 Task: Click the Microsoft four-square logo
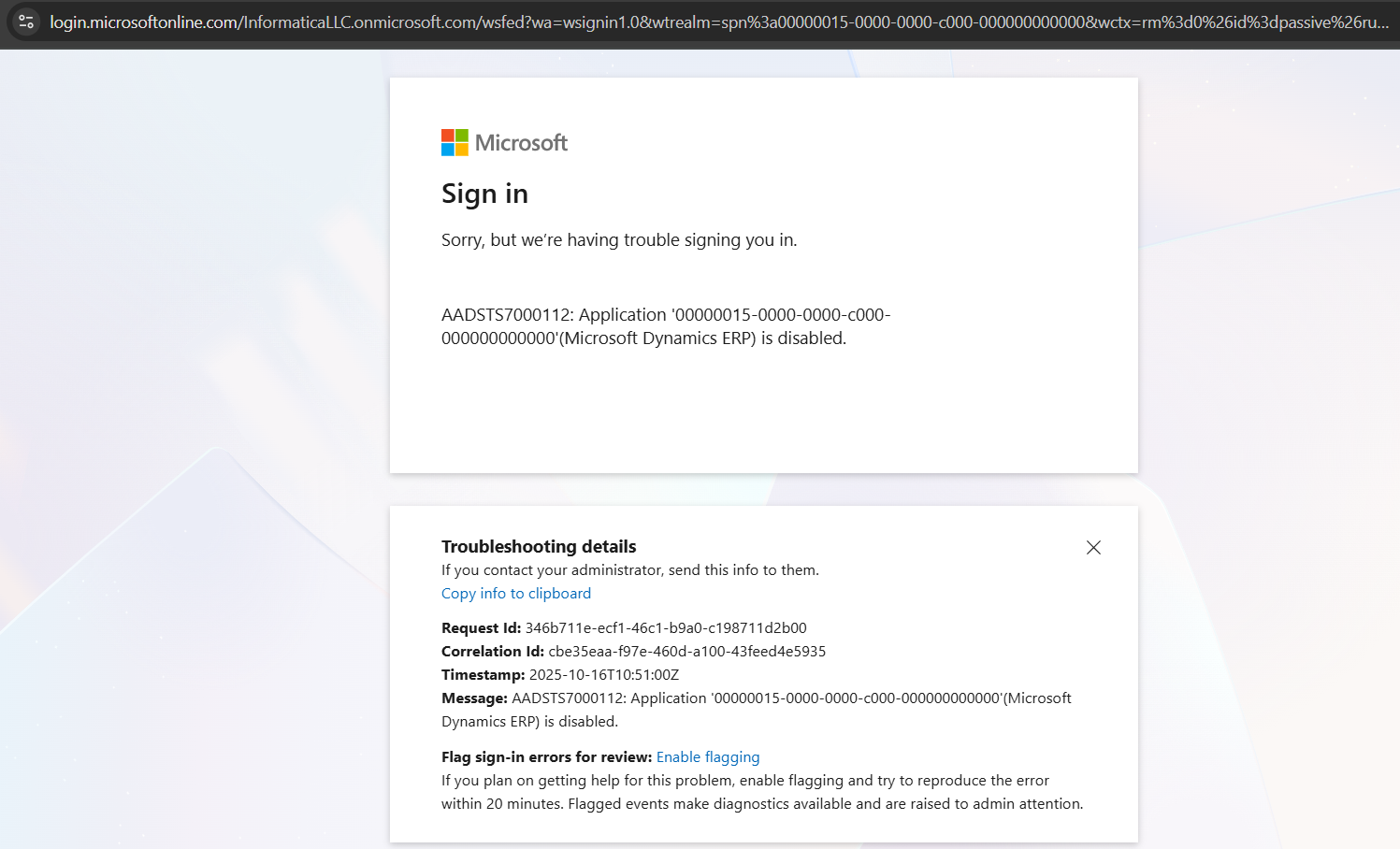[454, 141]
